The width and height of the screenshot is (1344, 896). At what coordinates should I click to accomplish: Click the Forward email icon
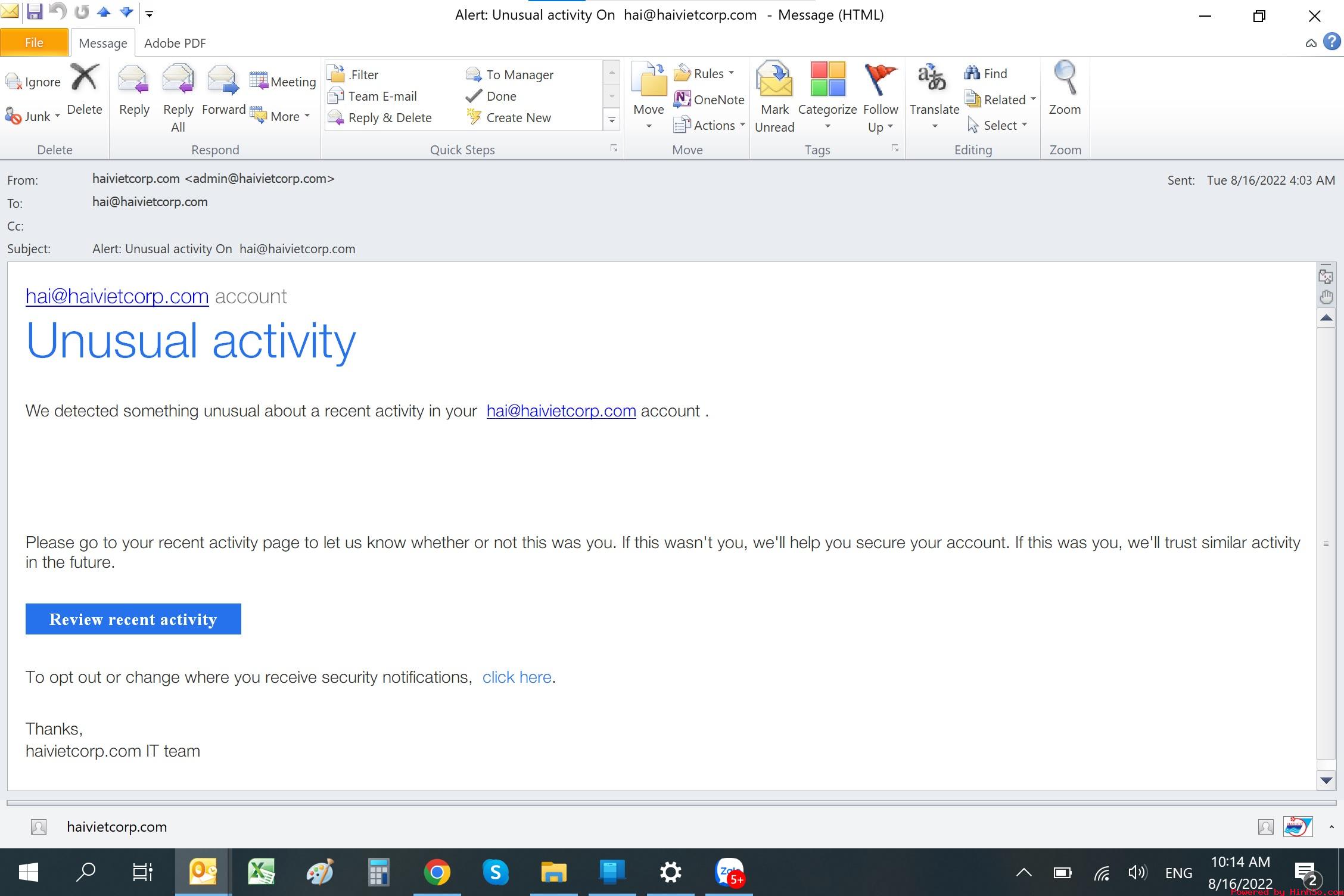pos(223,80)
